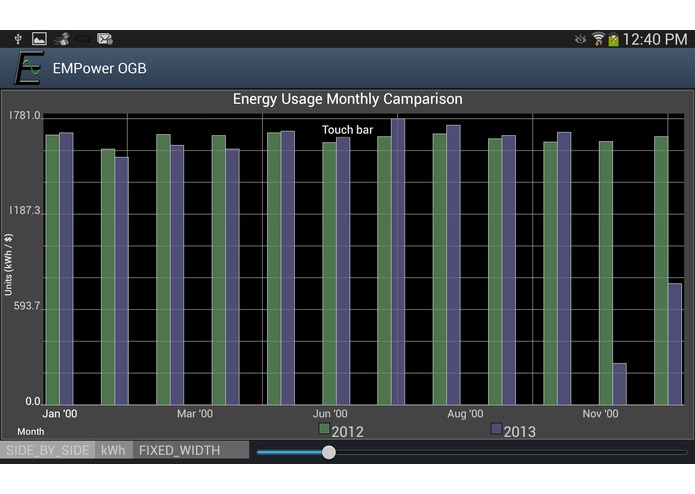Tap the EMPower OGB app logo icon
This screenshot has width=695, height=494.
coord(29,68)
